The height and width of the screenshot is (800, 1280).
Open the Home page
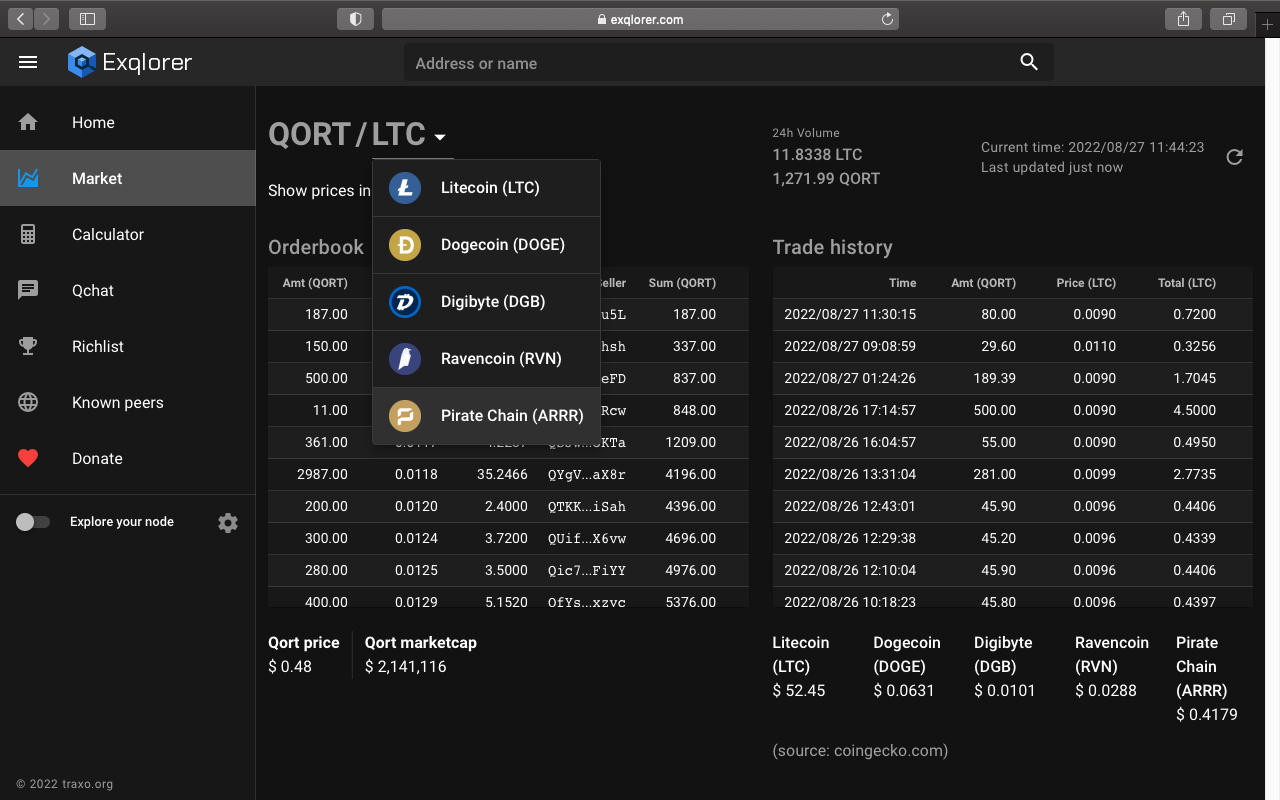click(x=128, y=122)
